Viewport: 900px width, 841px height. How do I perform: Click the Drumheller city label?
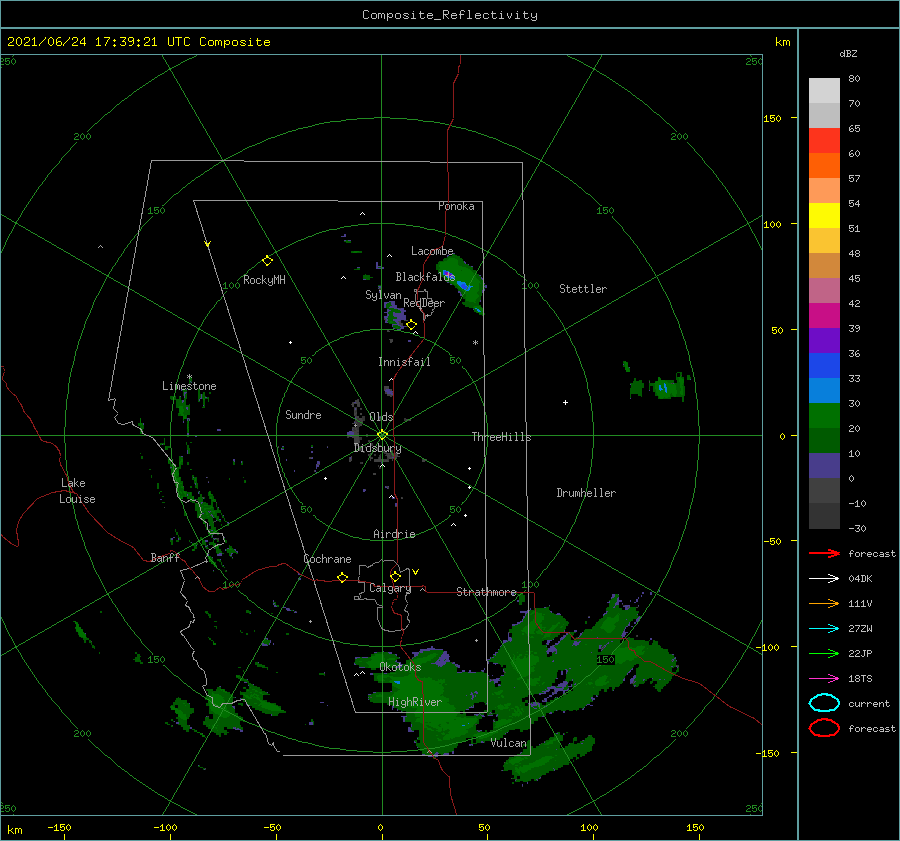coord(586,493)
